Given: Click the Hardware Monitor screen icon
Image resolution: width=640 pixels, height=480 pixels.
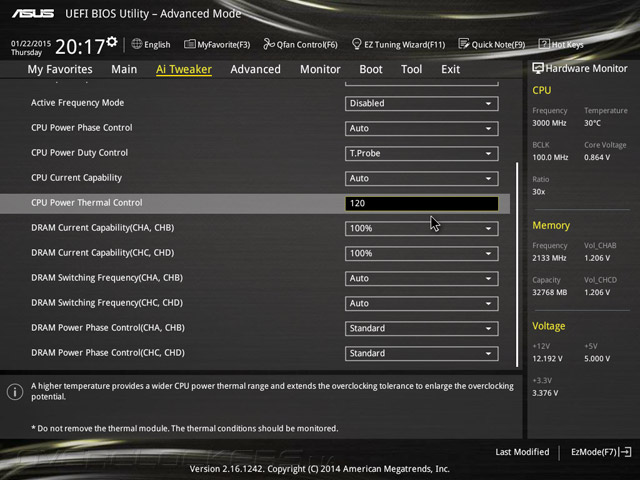Looking at the screenshot, I should [538, 68].
